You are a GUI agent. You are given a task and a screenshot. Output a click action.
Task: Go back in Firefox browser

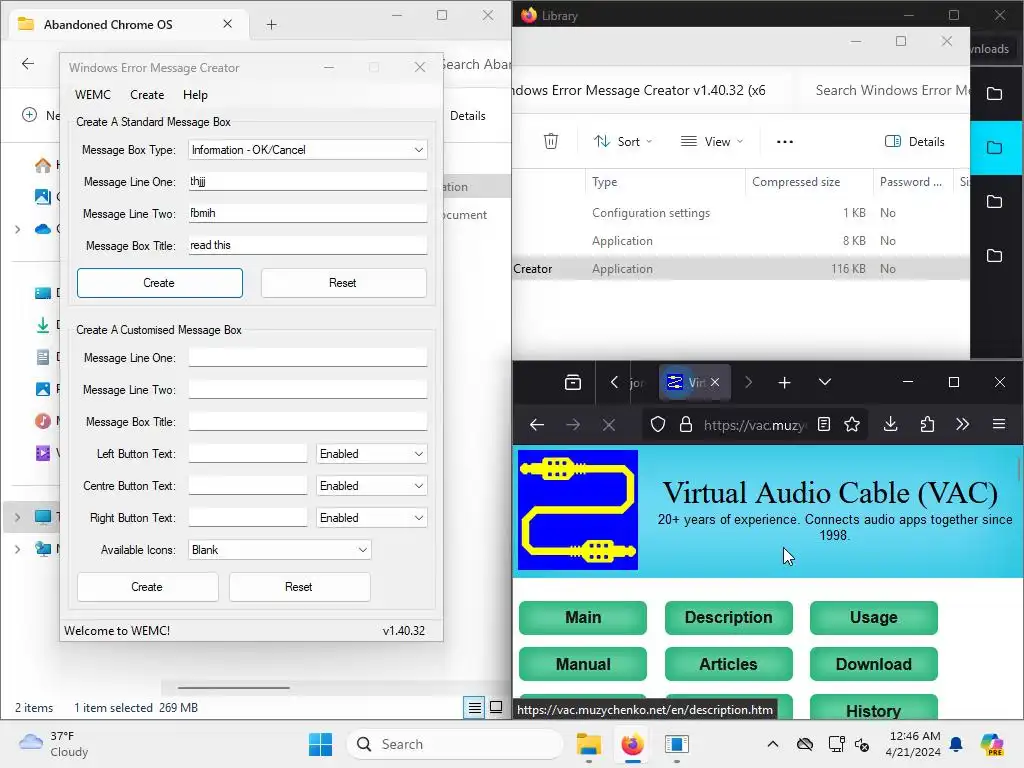point(537,424)
